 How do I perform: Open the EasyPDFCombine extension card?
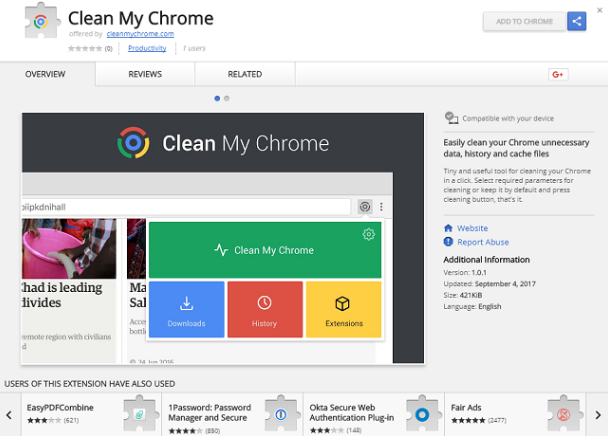coord(92,414)
